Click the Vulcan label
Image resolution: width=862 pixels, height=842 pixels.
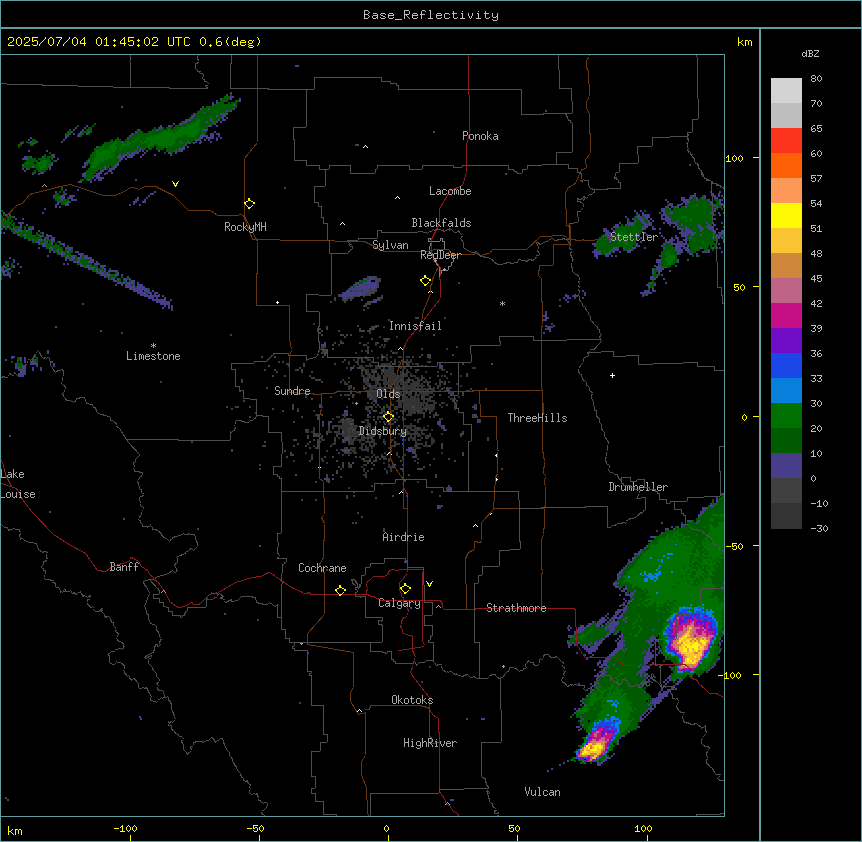point(542,792)
